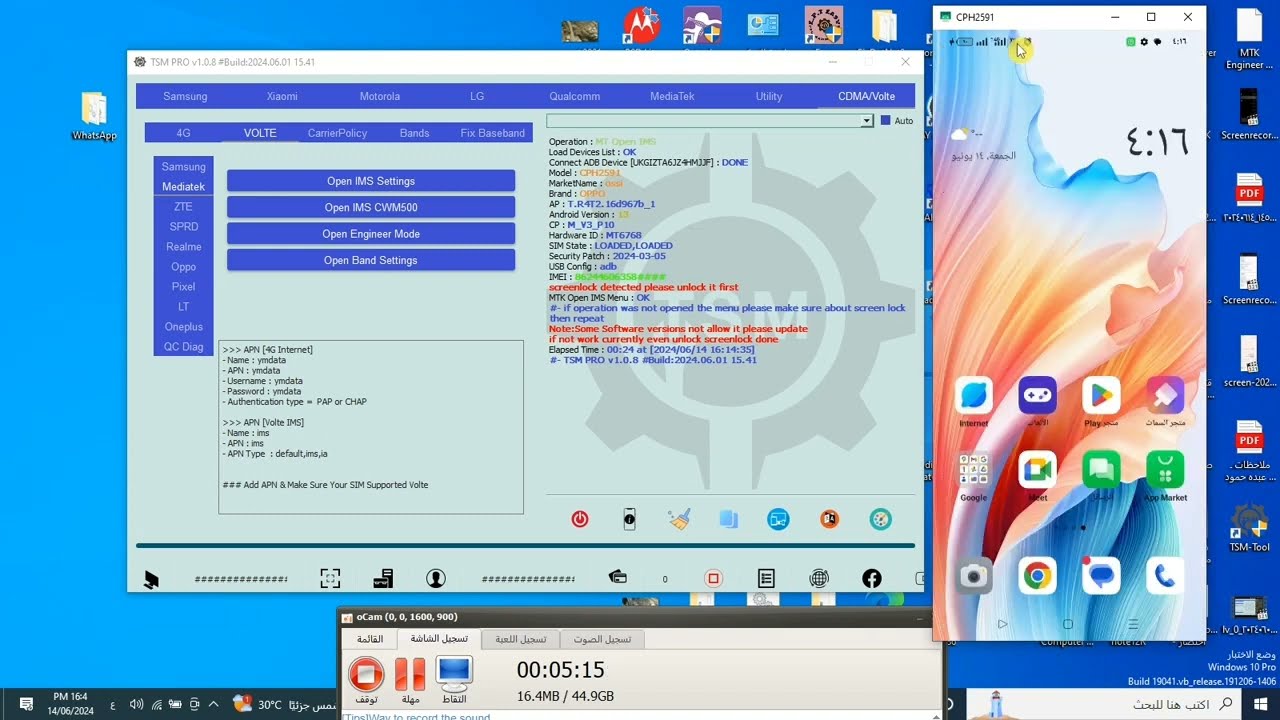Screen dimensions: 1280x720
Task: Pause recording in oCam
Action: click(x=410, y=676)
